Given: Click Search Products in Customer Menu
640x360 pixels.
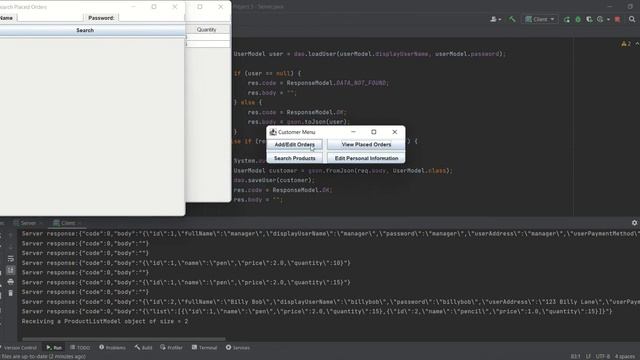Looking at the screenshot, I should coord(294,158).
